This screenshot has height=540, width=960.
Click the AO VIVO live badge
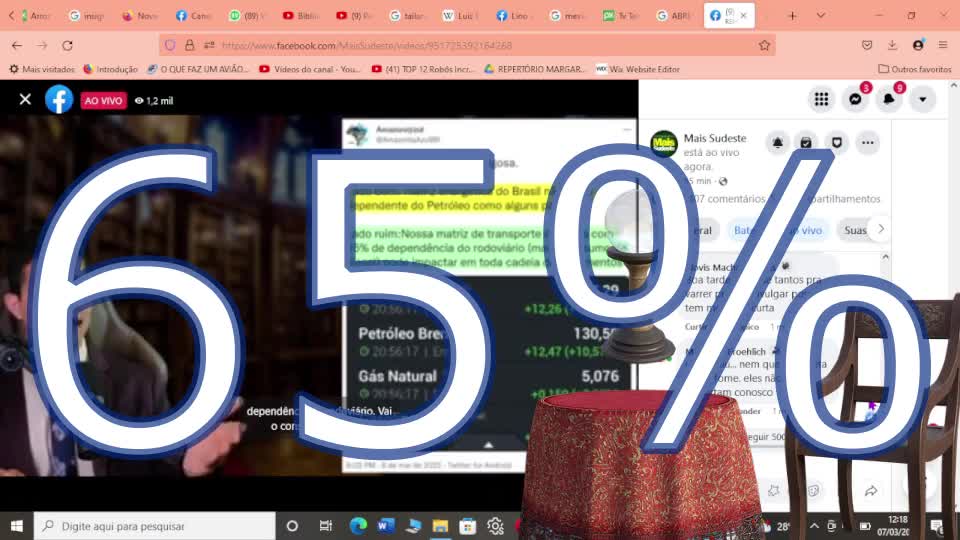pyautogui.click(x=103, y=100)
